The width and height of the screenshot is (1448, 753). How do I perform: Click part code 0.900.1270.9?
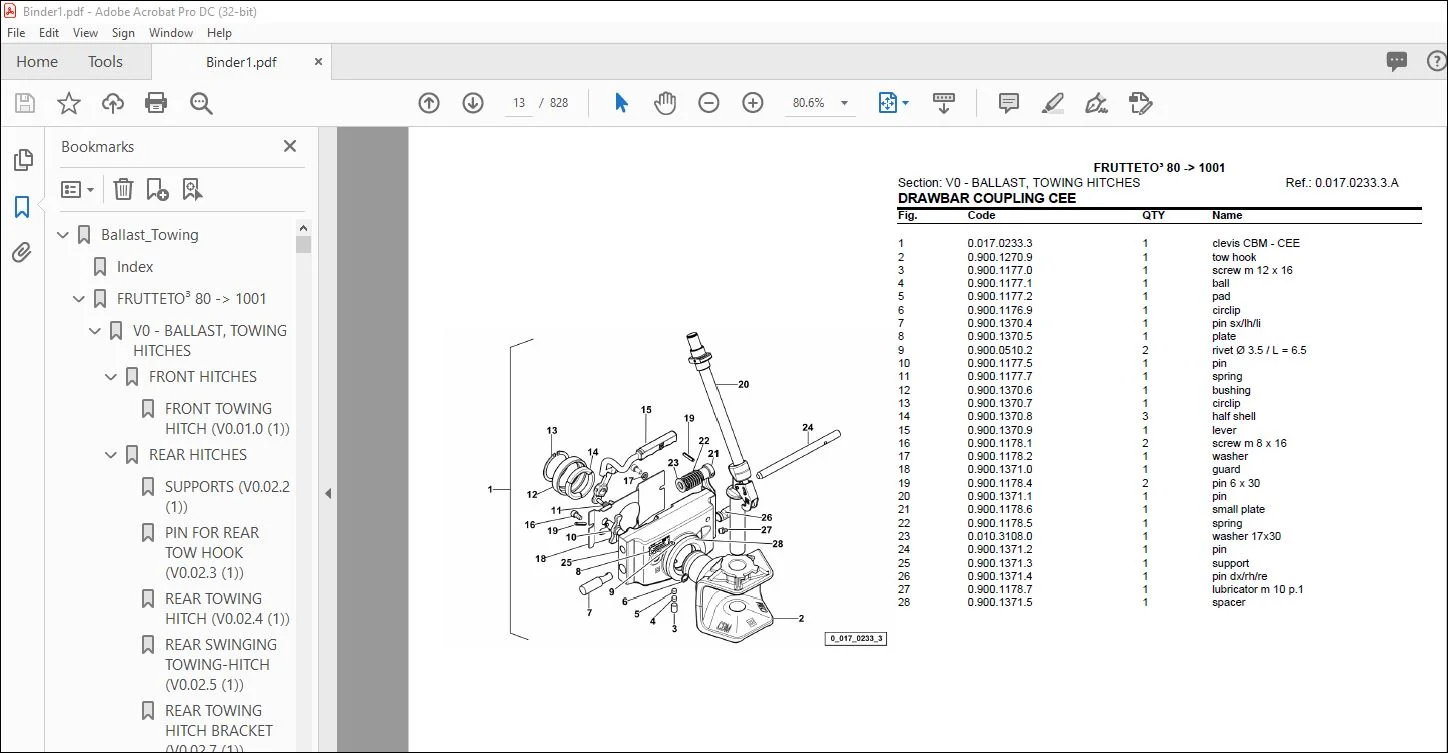point(1000,257)
